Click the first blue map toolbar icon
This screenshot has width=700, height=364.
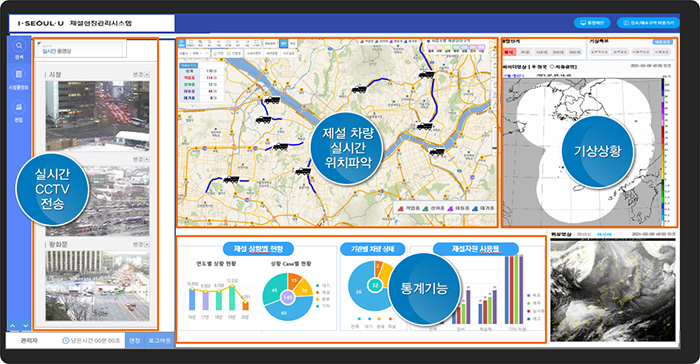pos(182,43)
